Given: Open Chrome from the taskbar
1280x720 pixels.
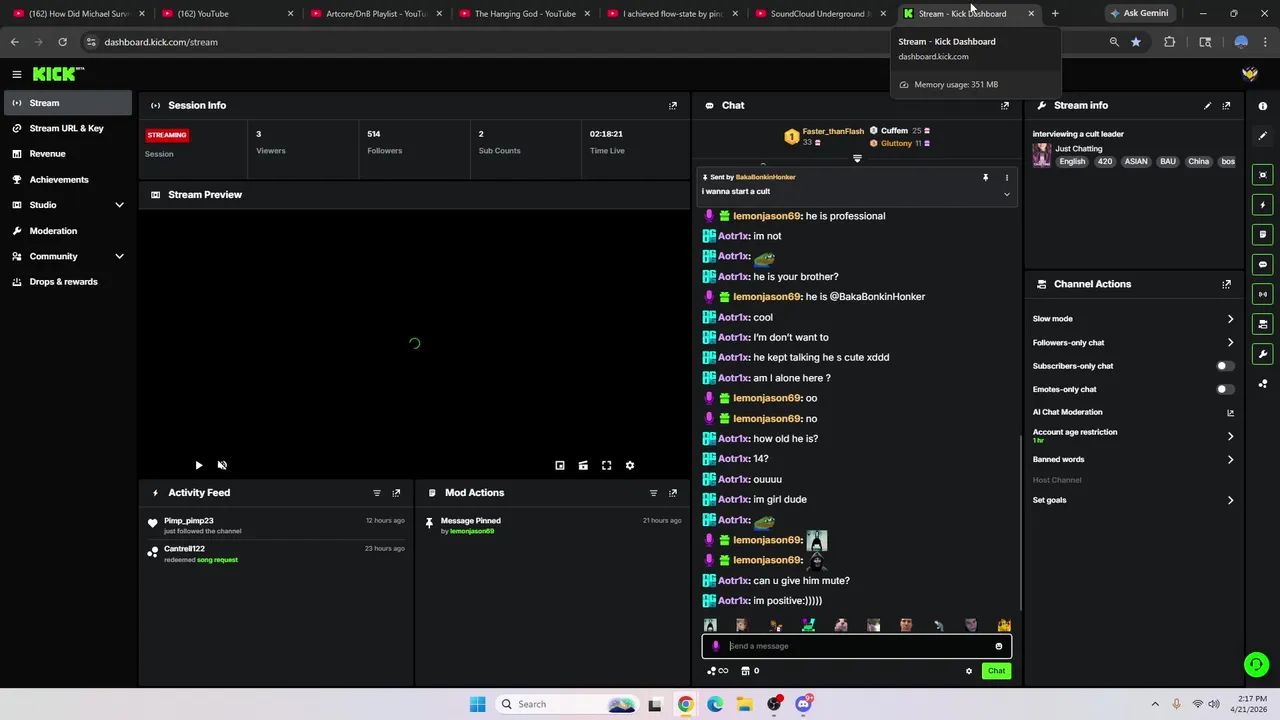Looking at the screenshot, I should click(x=685, y=704).
